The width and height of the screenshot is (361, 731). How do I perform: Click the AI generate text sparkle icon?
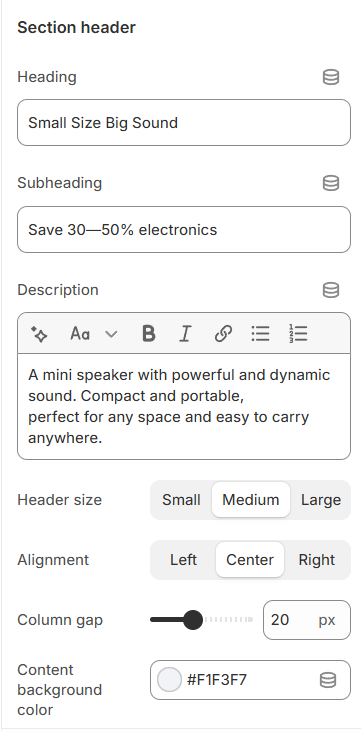click(39, 334)
